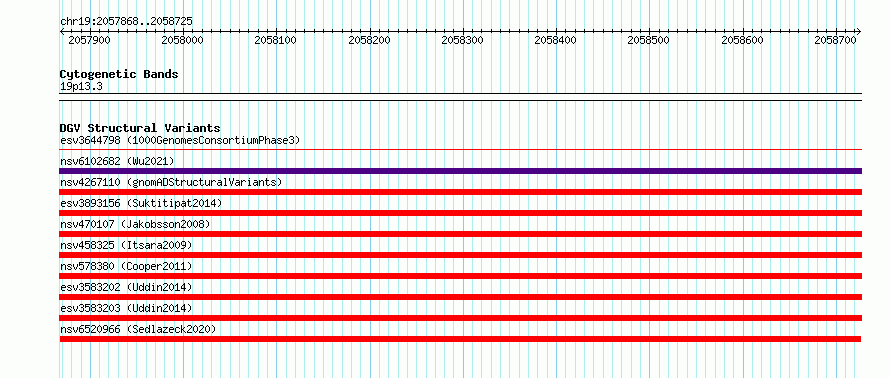Select the 2058500 ruler position label
Screen dimensions: 890x378
tap(648, 40)
